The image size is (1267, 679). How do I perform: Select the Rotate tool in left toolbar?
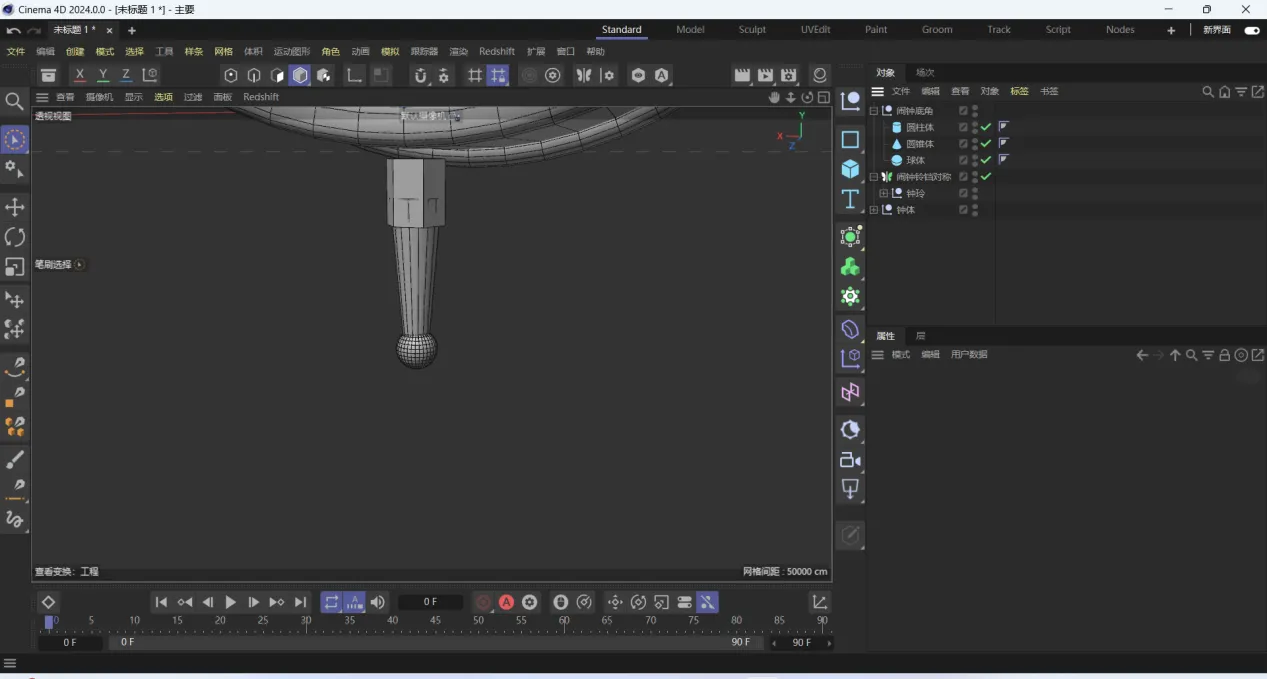tap(15, 237)
